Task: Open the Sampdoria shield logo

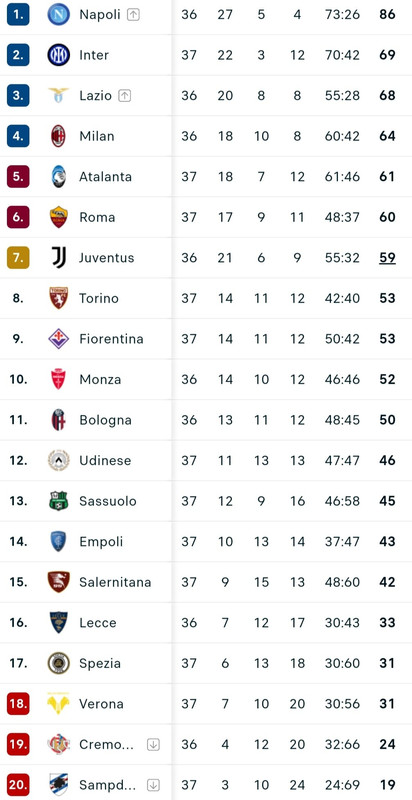Action: point(59,785)
